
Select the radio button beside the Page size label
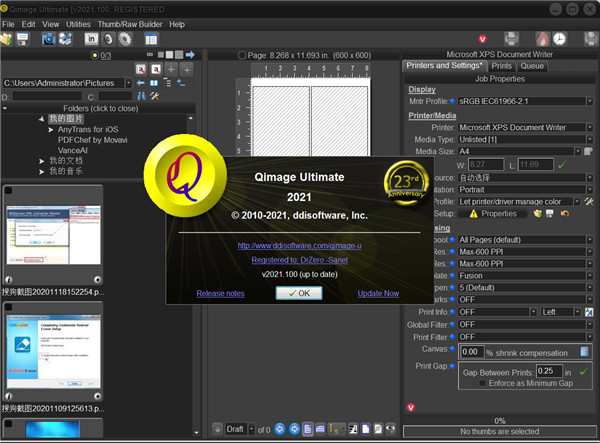tap(241, 54)
